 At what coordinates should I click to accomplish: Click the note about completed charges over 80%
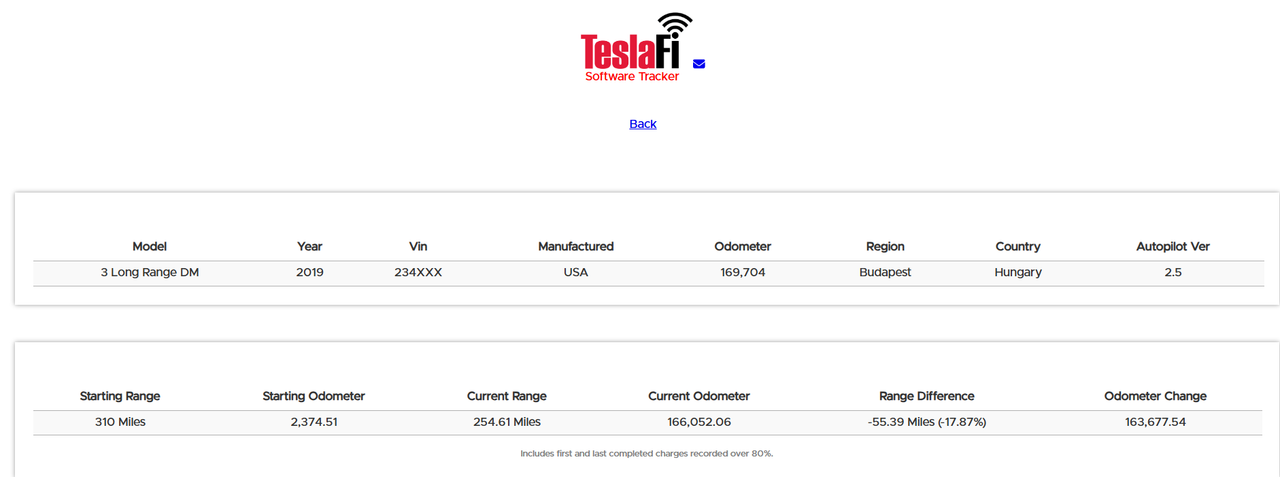(646, 454)
